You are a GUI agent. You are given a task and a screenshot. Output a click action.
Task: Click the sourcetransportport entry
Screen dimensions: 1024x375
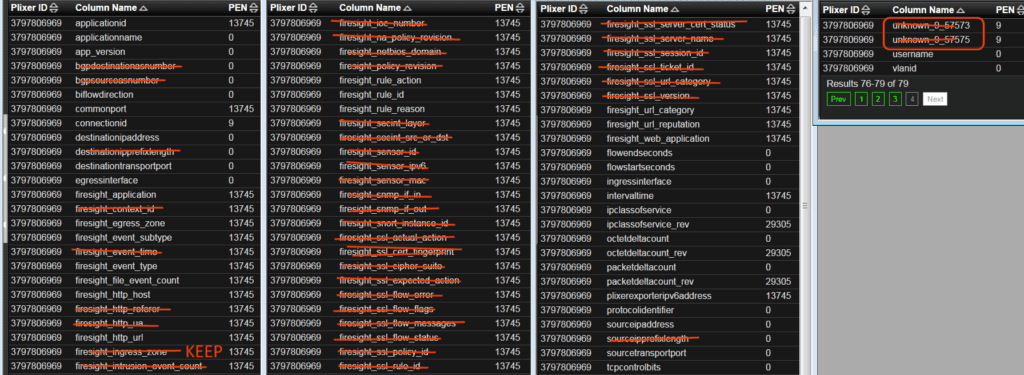point(647,353)
